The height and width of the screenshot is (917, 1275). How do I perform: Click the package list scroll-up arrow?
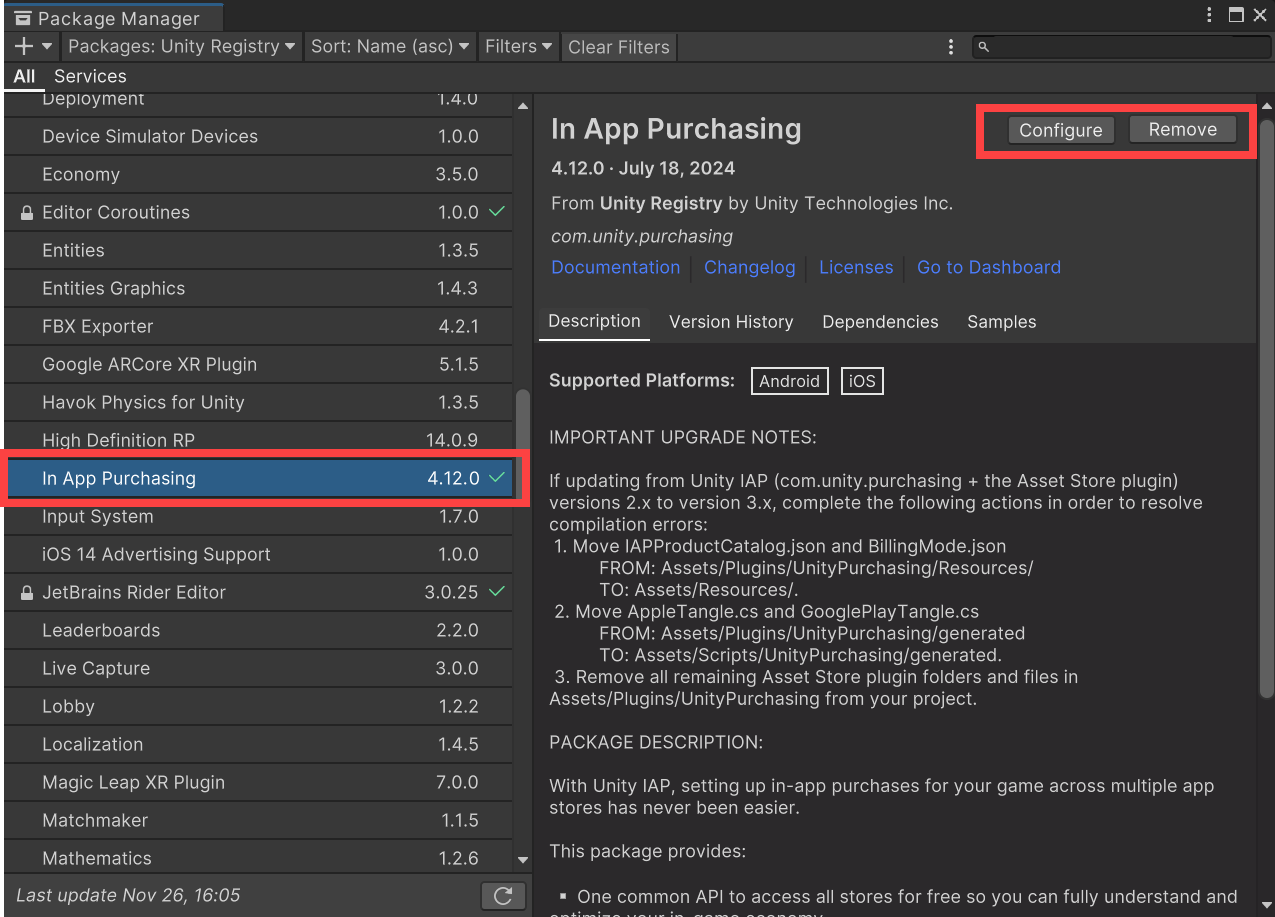522,106
